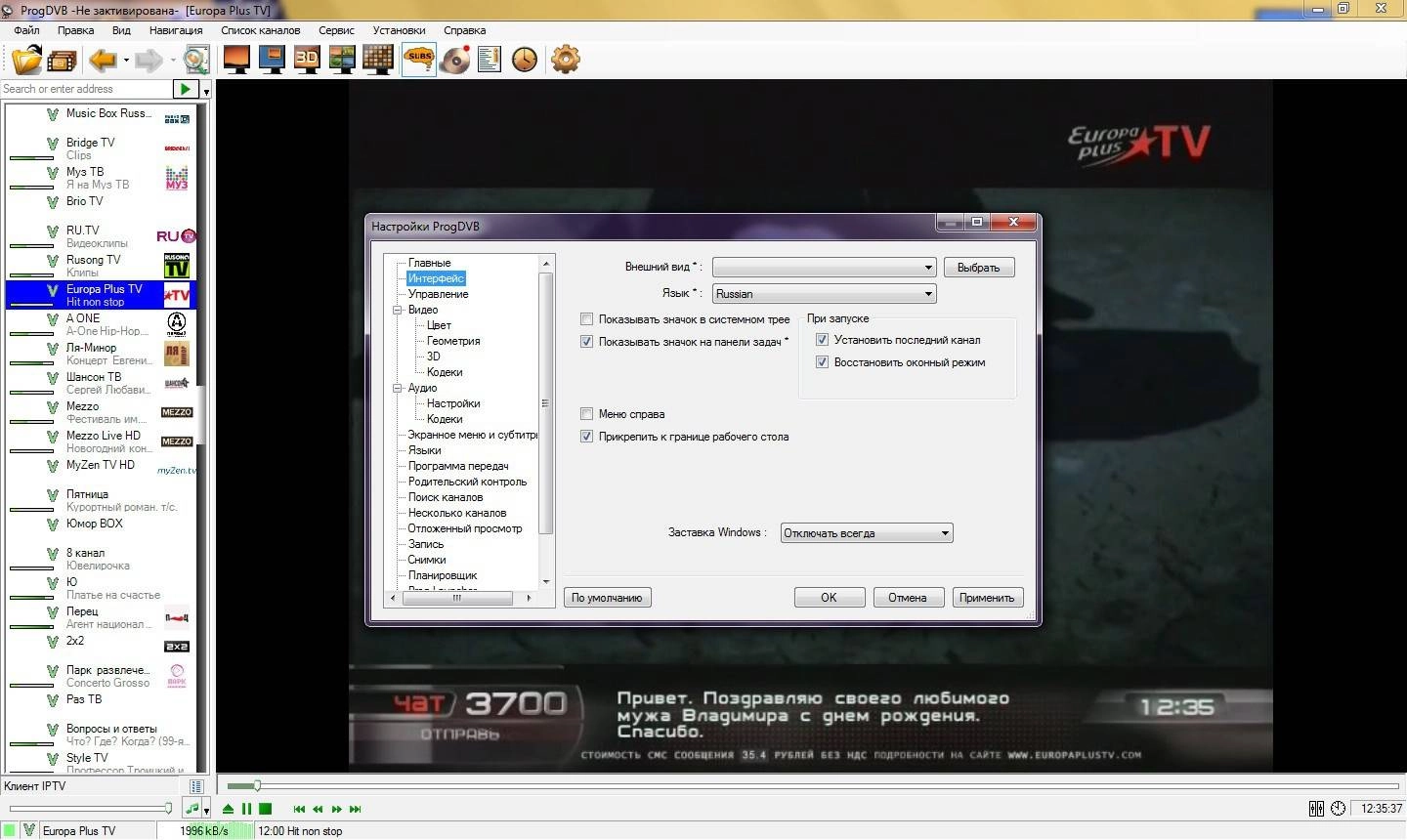Open the Сервис menu
Screen dimensions: 1407x840
tap(336, 30)
